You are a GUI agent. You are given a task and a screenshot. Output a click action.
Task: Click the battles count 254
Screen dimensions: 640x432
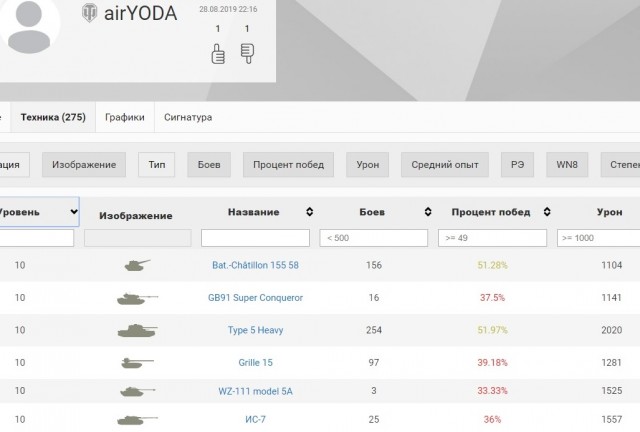coord(374,330)
